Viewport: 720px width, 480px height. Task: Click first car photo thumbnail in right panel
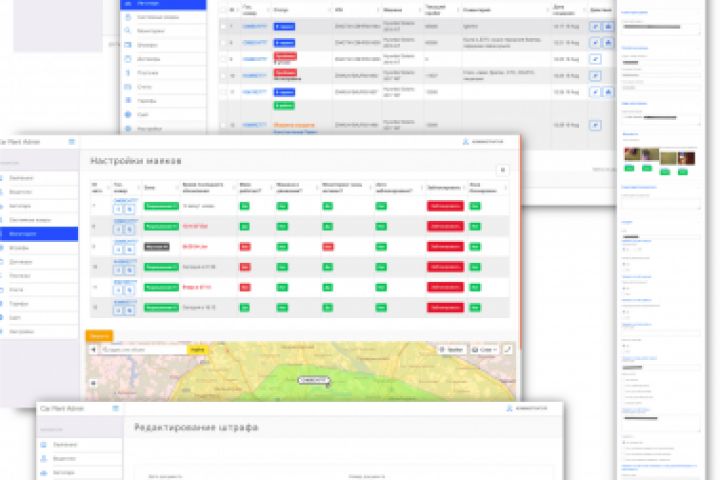click(x=632, y=155)
